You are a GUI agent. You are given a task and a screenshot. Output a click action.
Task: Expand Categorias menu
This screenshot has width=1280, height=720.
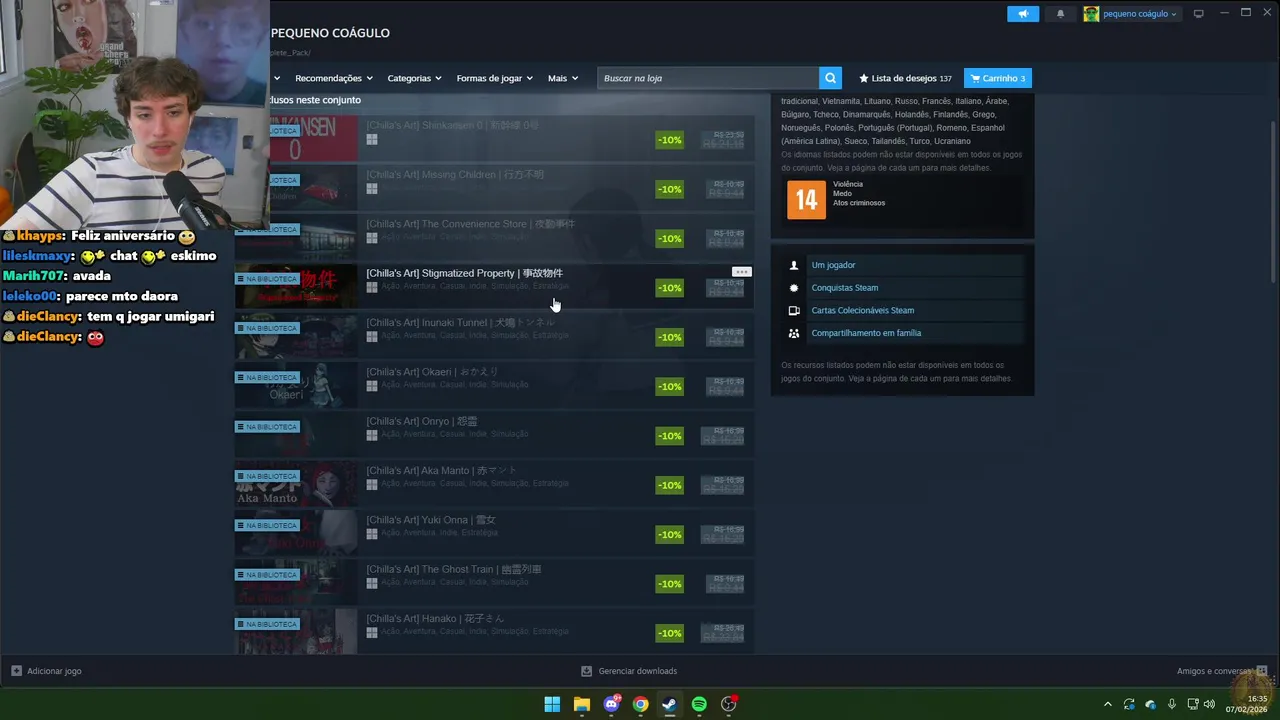(x=414, y=78)
